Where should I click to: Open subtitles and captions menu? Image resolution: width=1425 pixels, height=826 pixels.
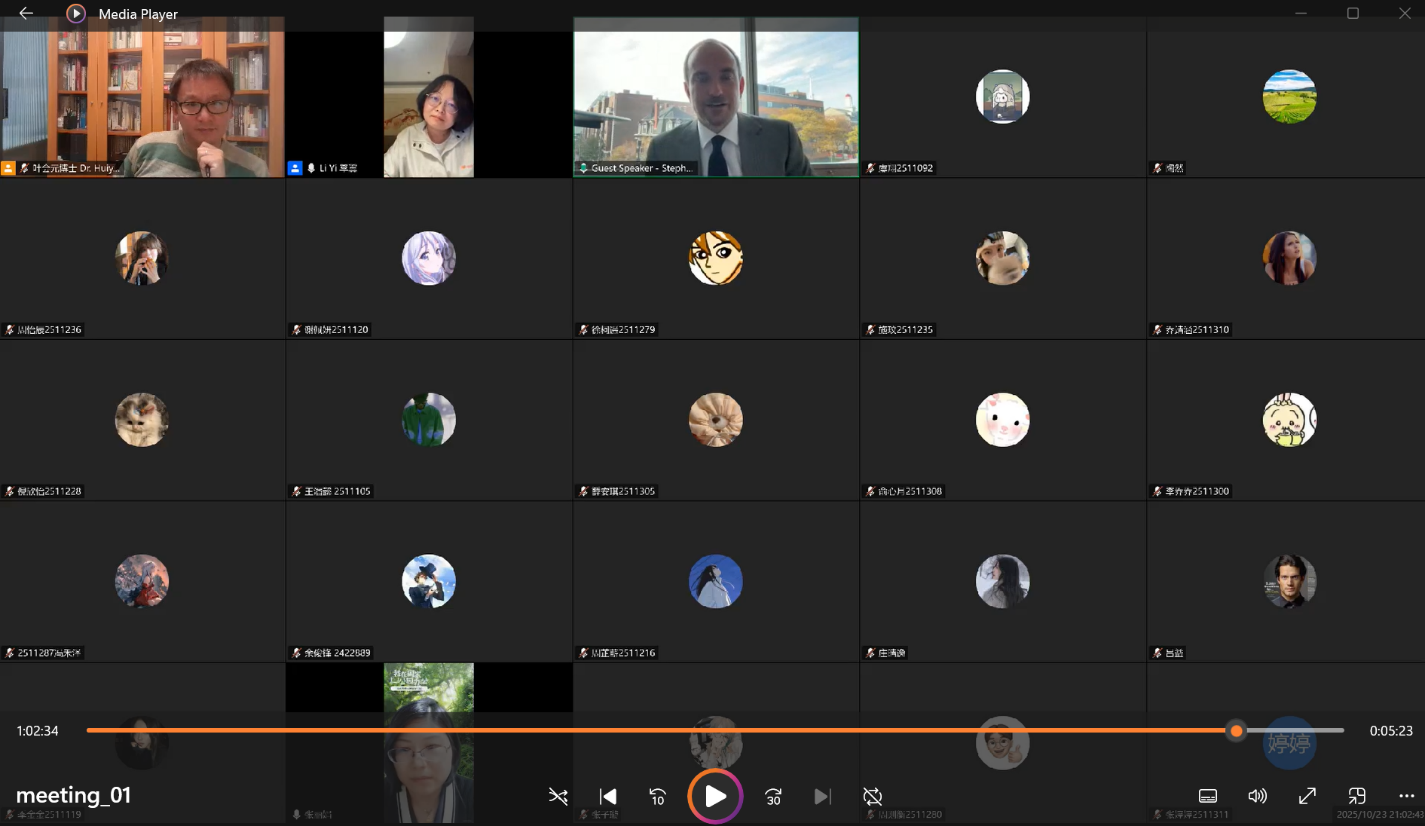(1208, 796)
